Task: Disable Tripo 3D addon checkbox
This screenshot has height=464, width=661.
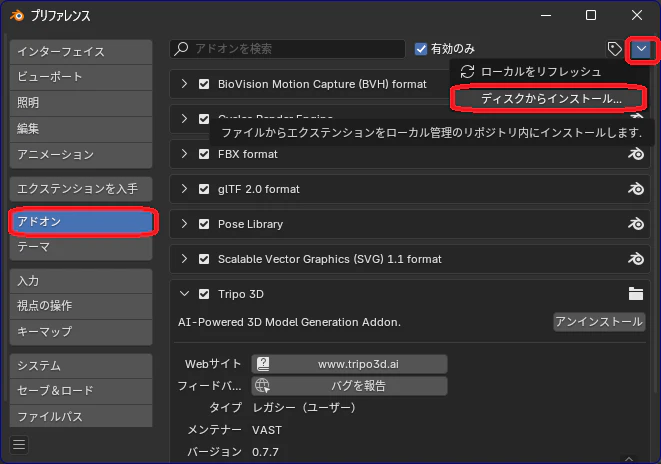Action: [x=204, y=294]
